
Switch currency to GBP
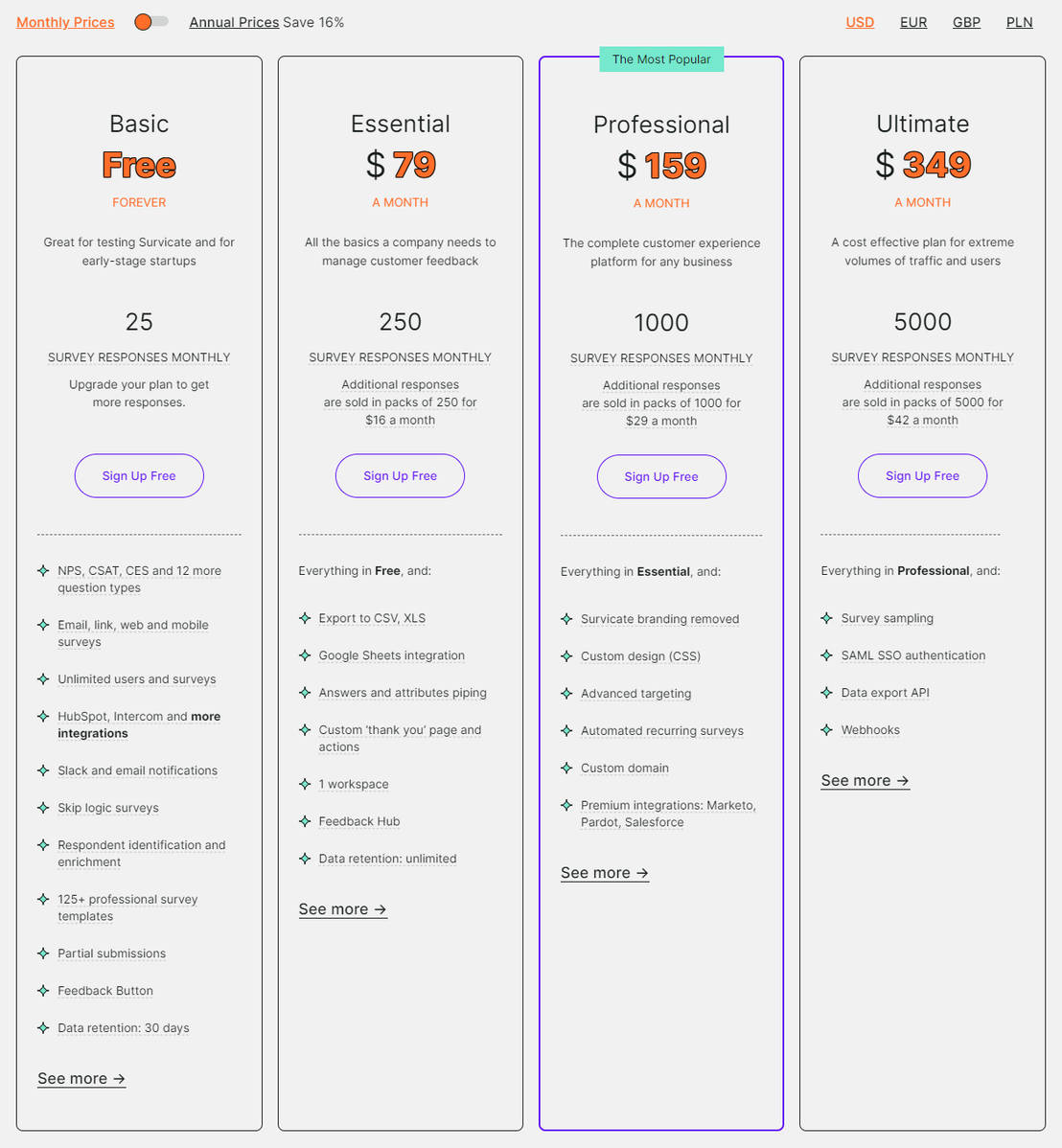pos(966,22)
